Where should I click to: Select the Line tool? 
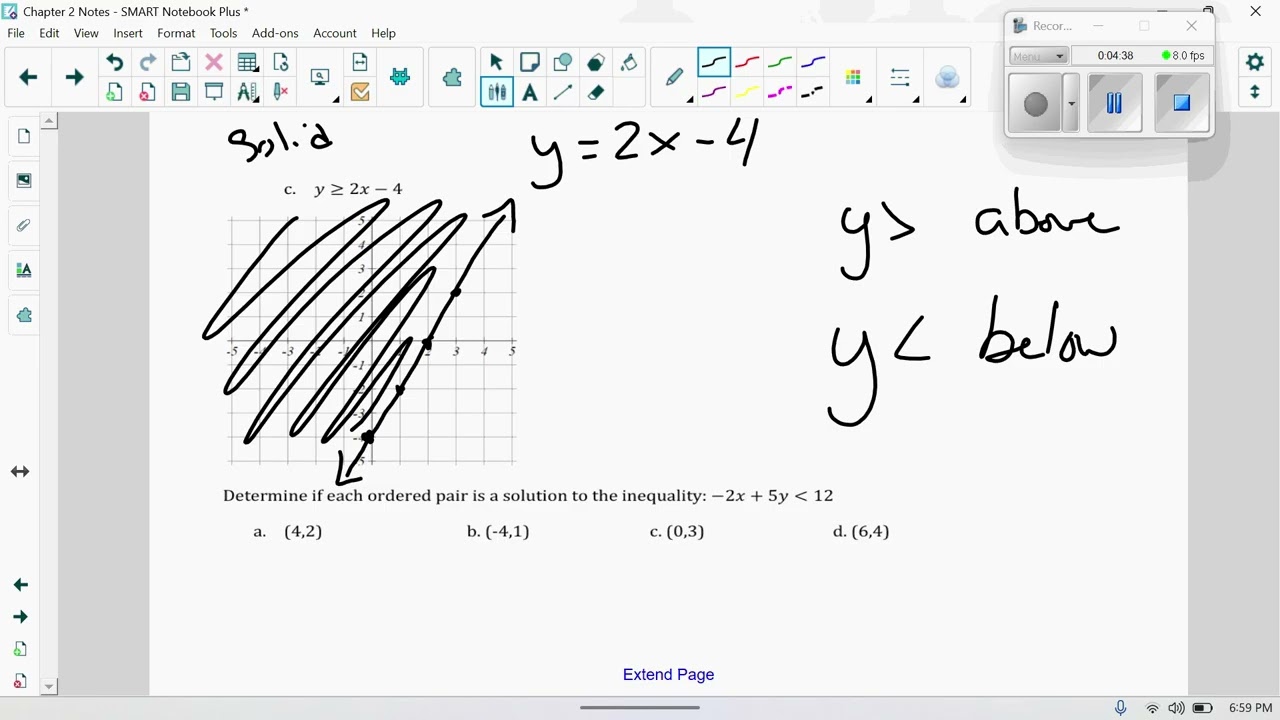(x=563, y=93)
